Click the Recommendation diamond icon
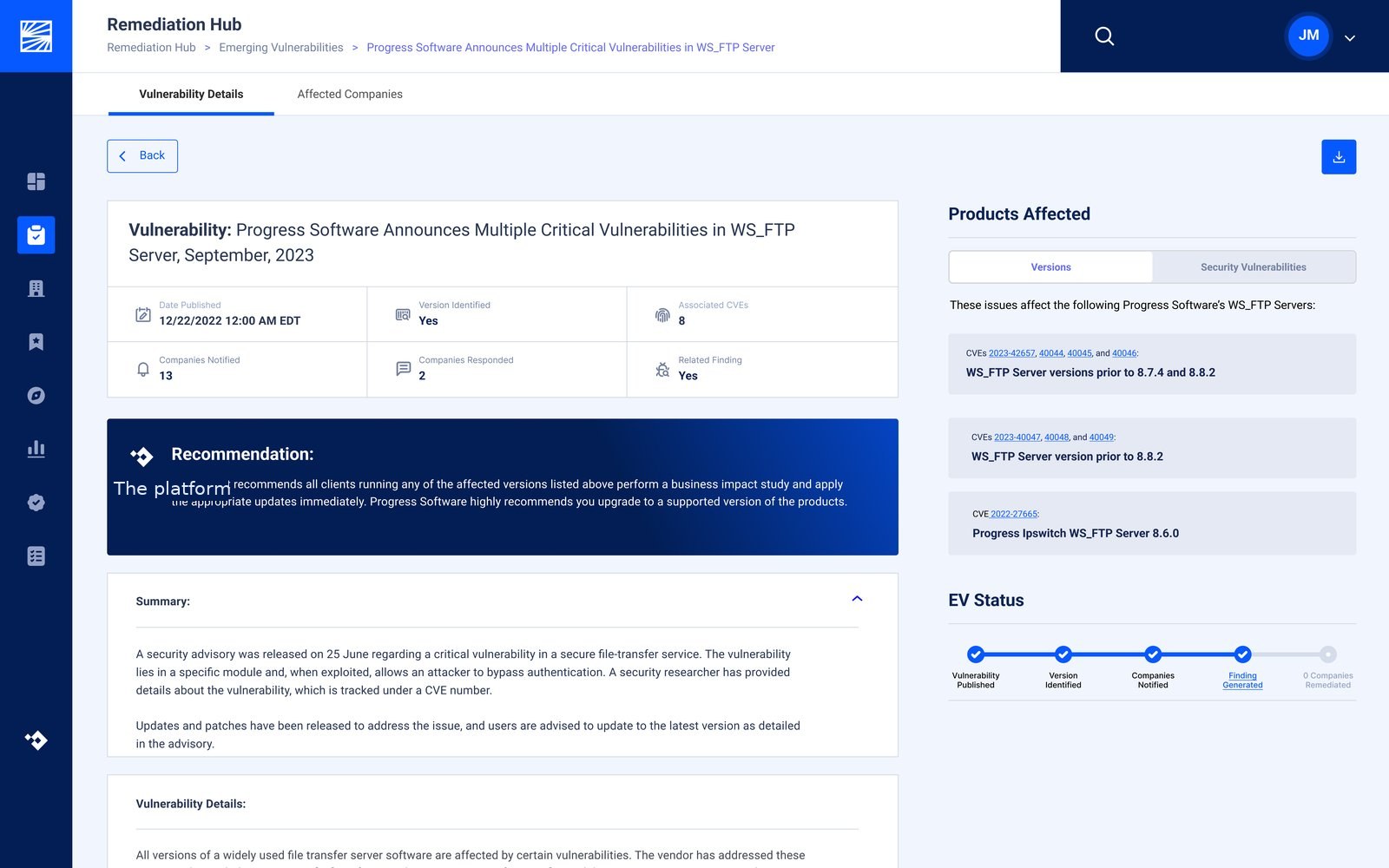 click(x=142, y=456)
